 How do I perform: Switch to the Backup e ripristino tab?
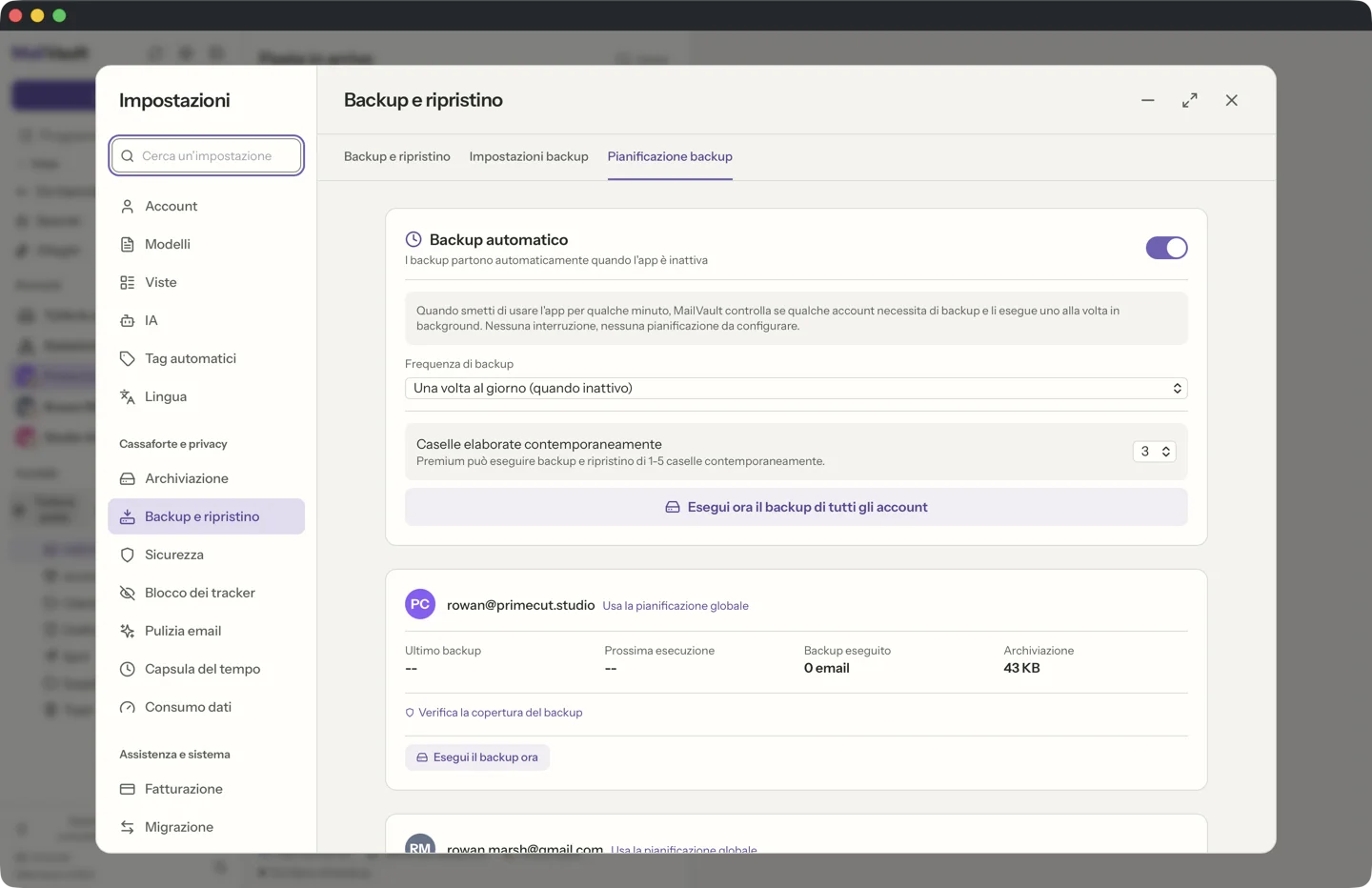397,156
